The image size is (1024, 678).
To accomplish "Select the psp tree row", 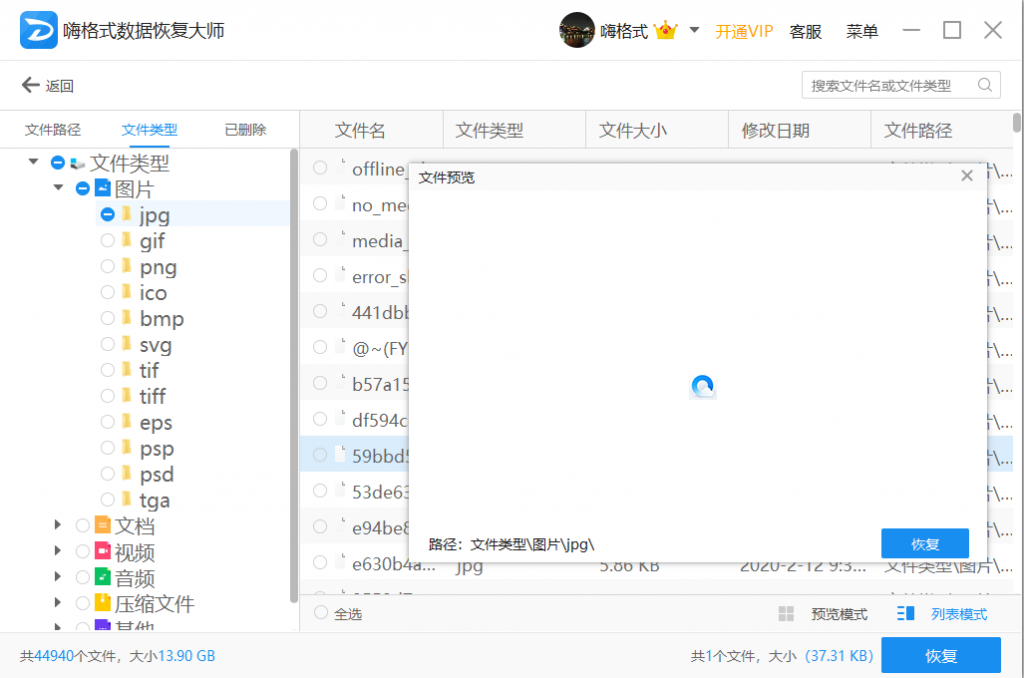I will click(157, 448).
